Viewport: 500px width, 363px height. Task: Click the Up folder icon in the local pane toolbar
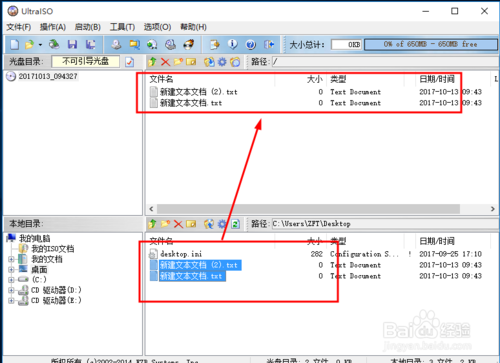(152, 224)
